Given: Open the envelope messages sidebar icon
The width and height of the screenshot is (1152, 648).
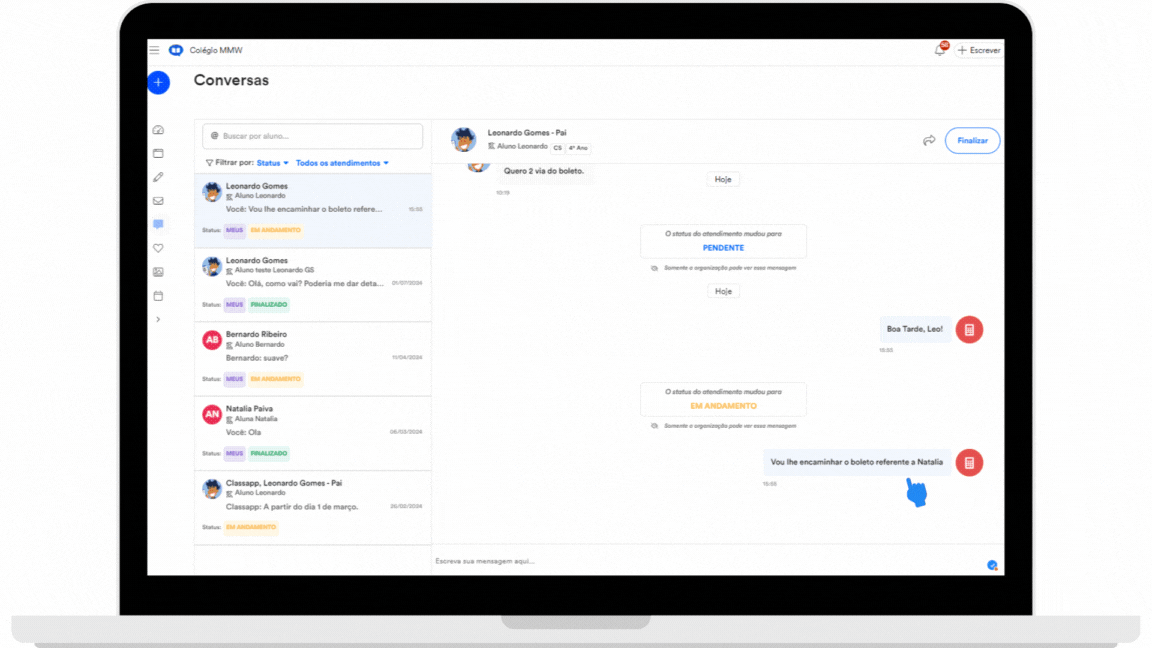Looking at the screenshot, I should click(158, 201).
